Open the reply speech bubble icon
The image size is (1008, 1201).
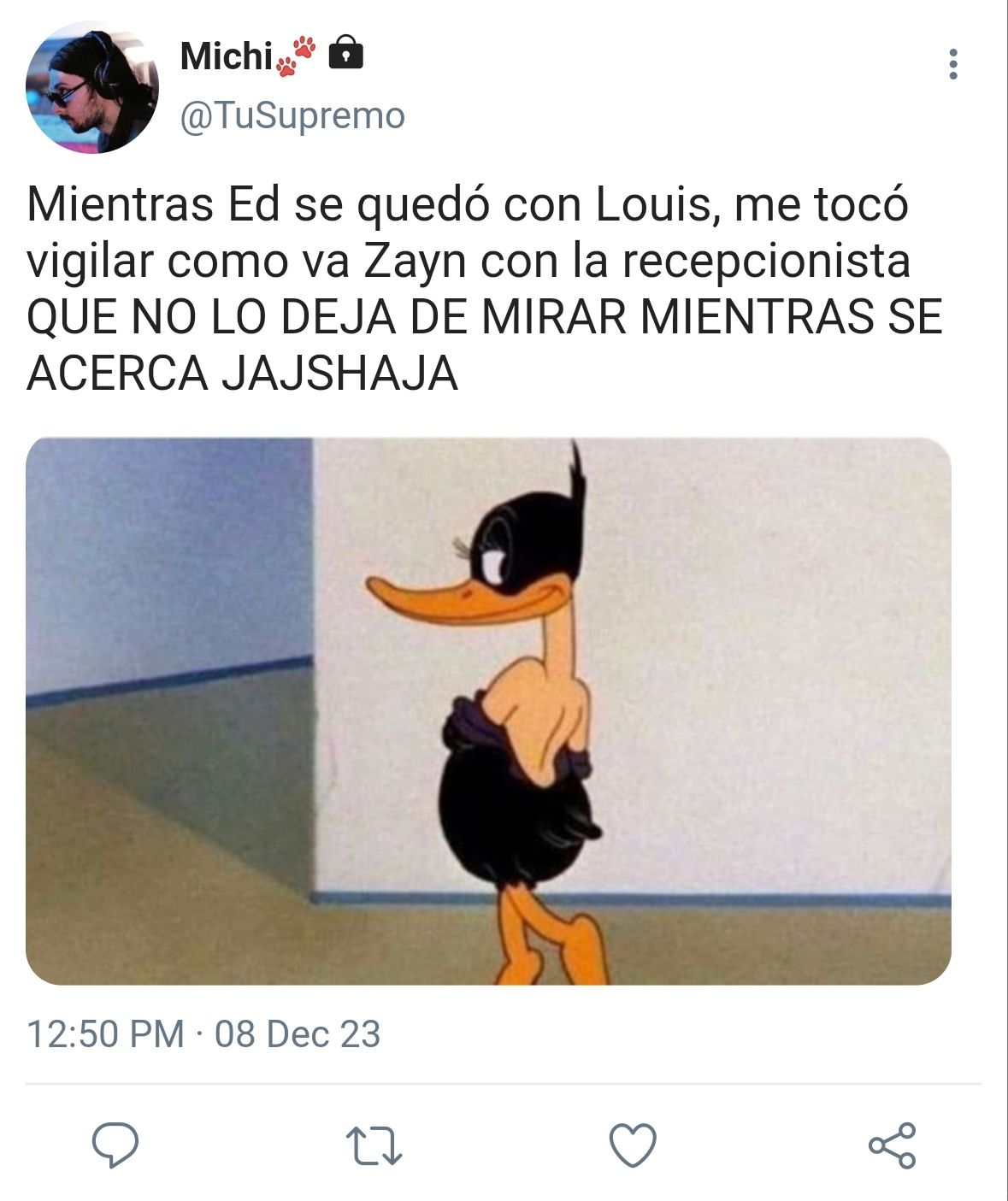click(x=115, y=1145)
